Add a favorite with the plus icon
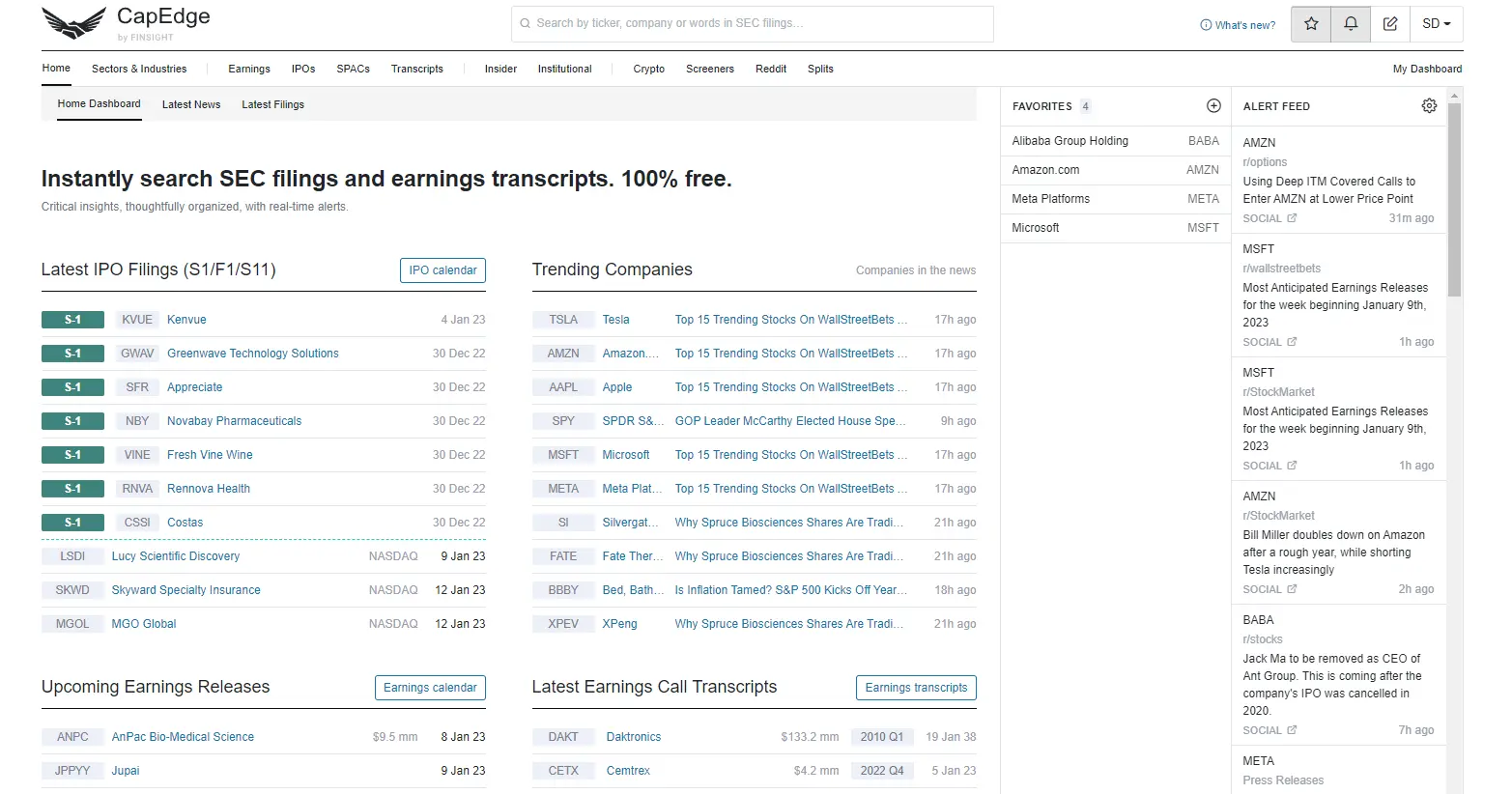Image resolution: width=1512 pixels, height=794 pixels. pos(1213,106)
